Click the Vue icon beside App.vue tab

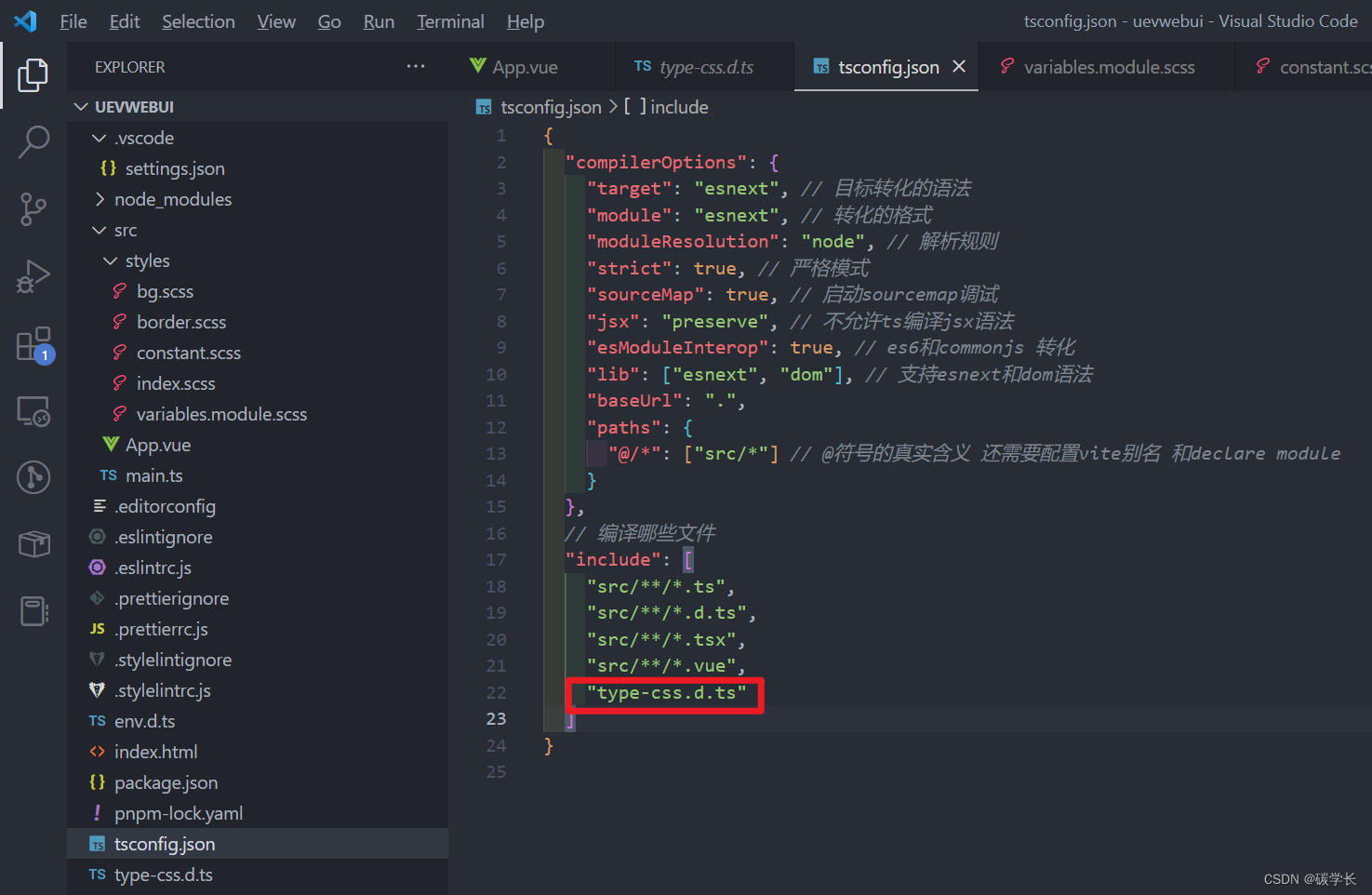(x=478, y=65)
